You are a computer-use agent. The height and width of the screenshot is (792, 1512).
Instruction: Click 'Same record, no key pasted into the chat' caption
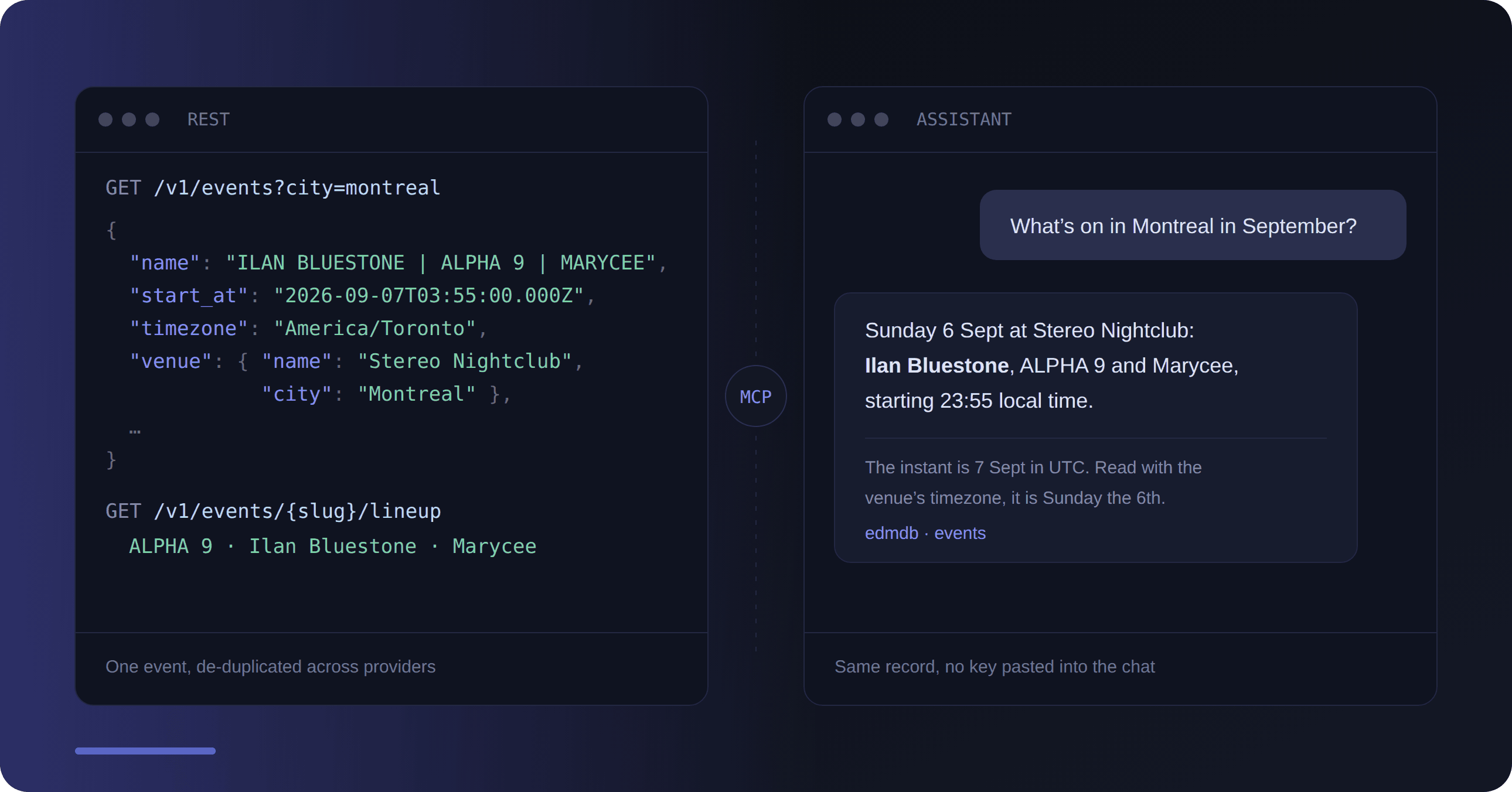point(995,667)
